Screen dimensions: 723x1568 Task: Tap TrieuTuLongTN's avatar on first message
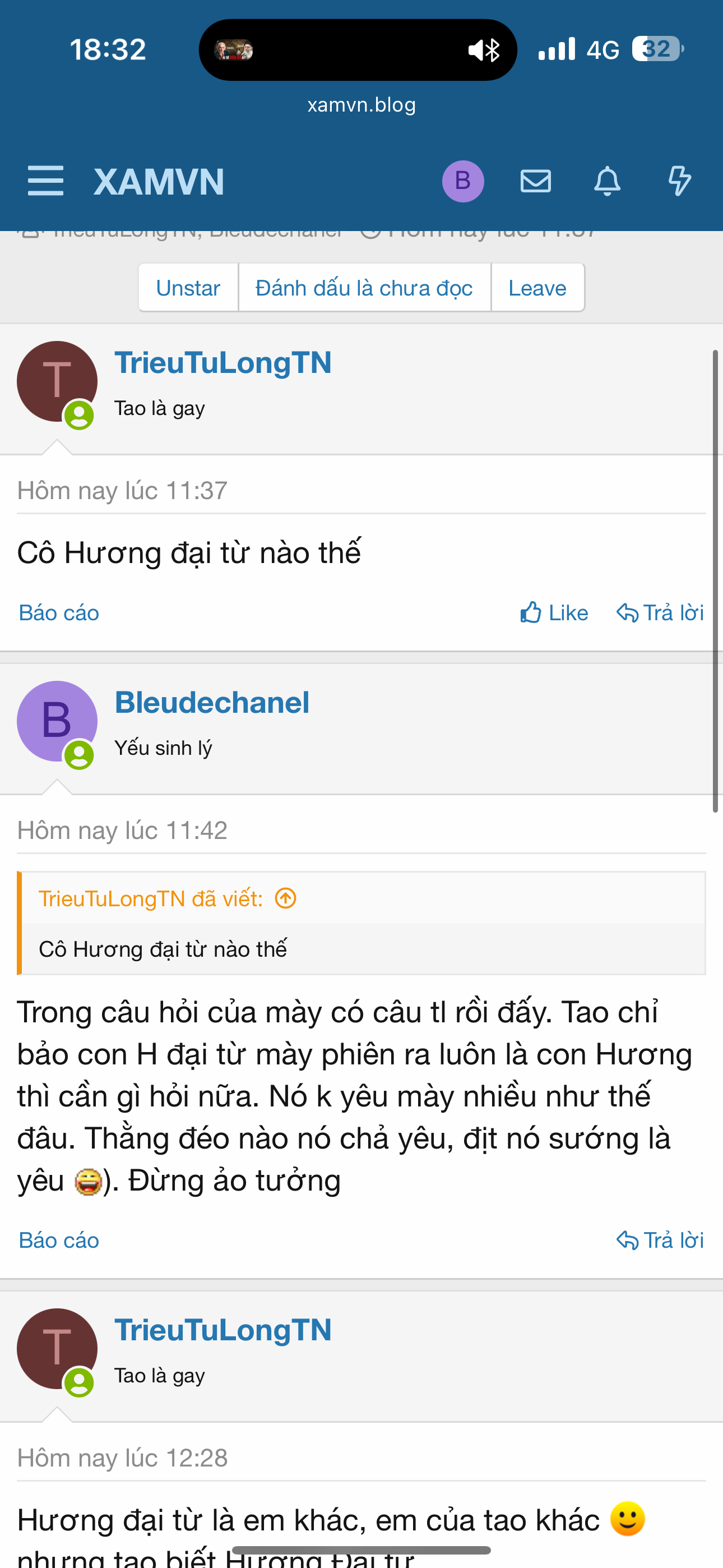tap(57, 381)
